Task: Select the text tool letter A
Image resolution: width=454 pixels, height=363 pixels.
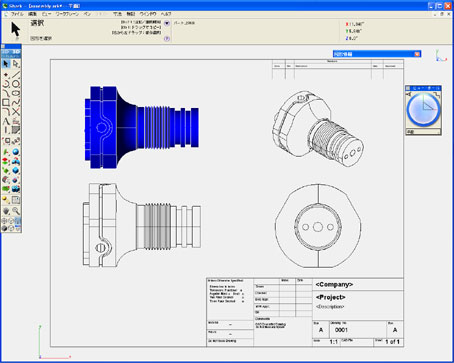Action: [x=6, y=121]
